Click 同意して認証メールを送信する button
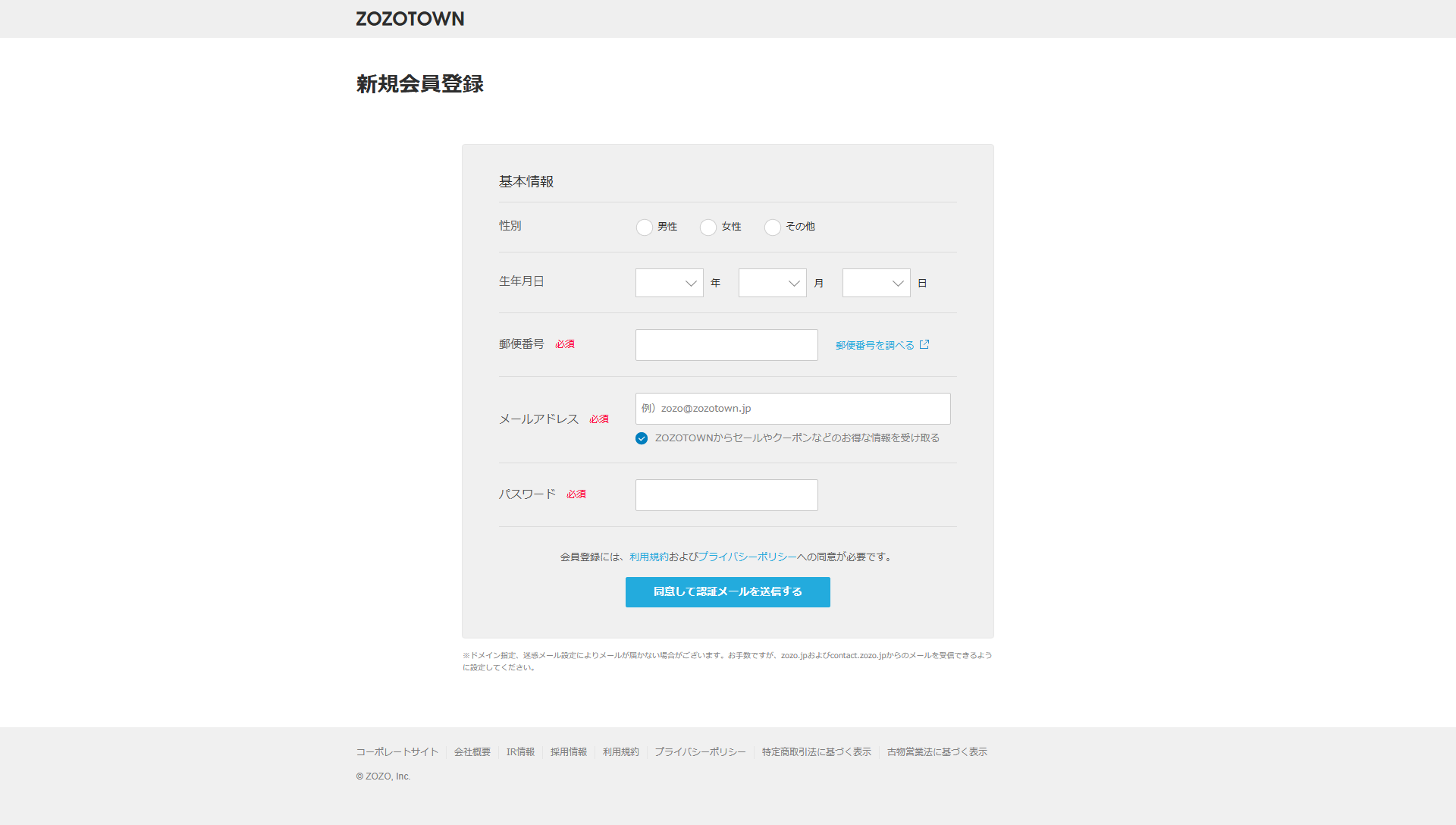Viewport: 1456px width, 825px height. point(728,592)
